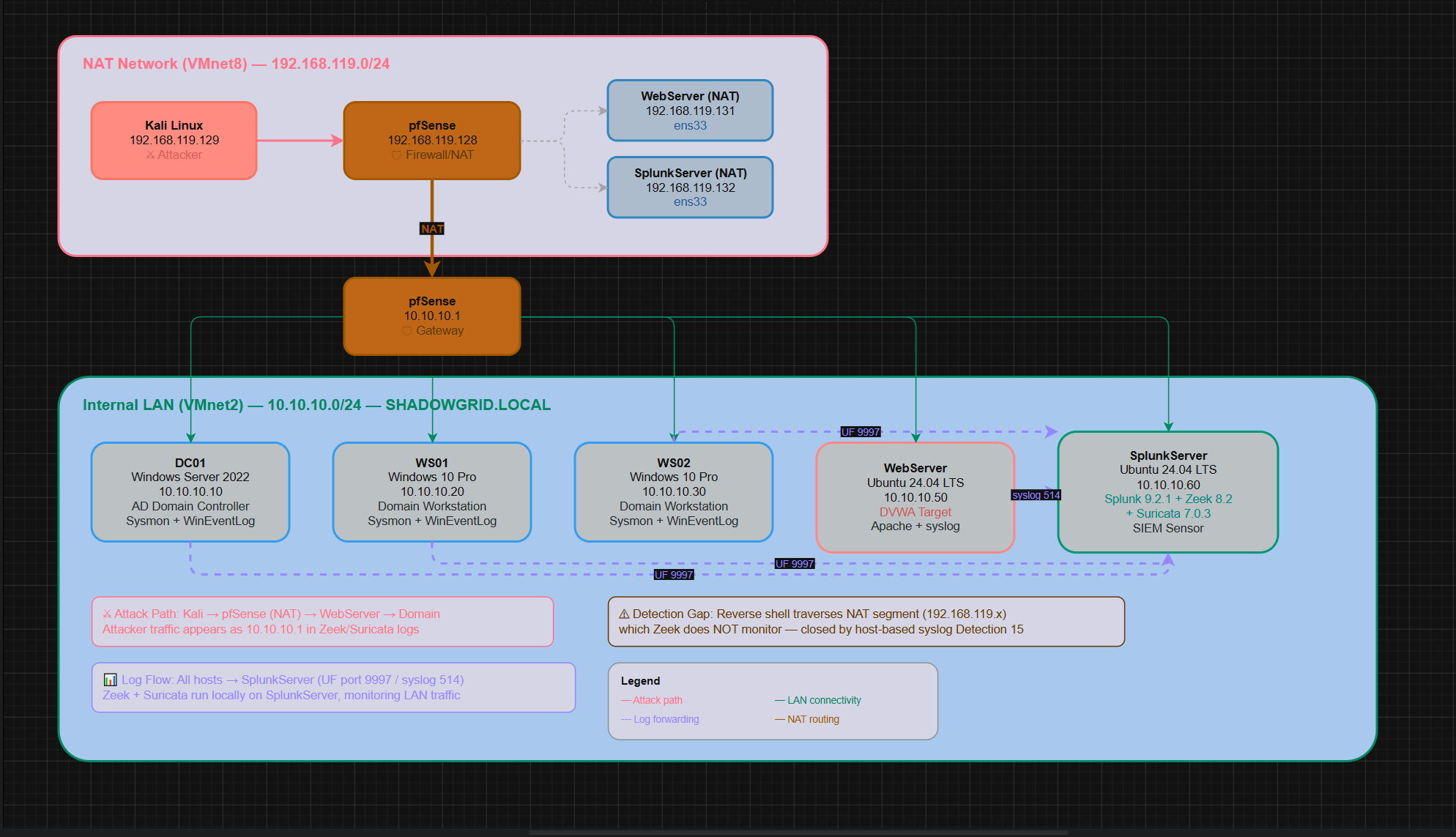The width and height of the screenshot is (1456, 837).
Task: Click the WS01 Windows 10 Pro node
Action: tap(432, 491)
